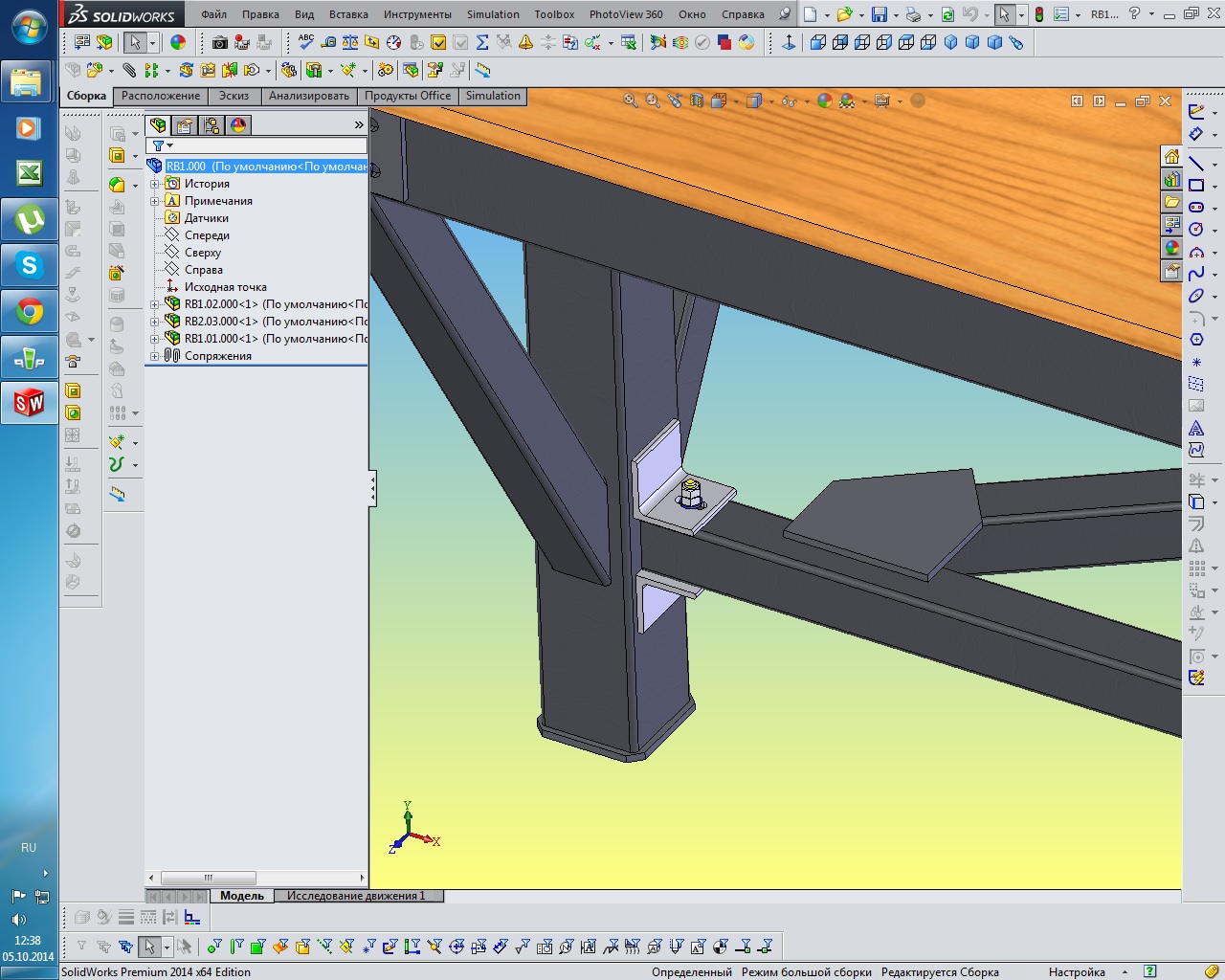This screenshot has width=1225, height=980.
Task: Open the Mass Properties tool
Action: click(350, 42)
